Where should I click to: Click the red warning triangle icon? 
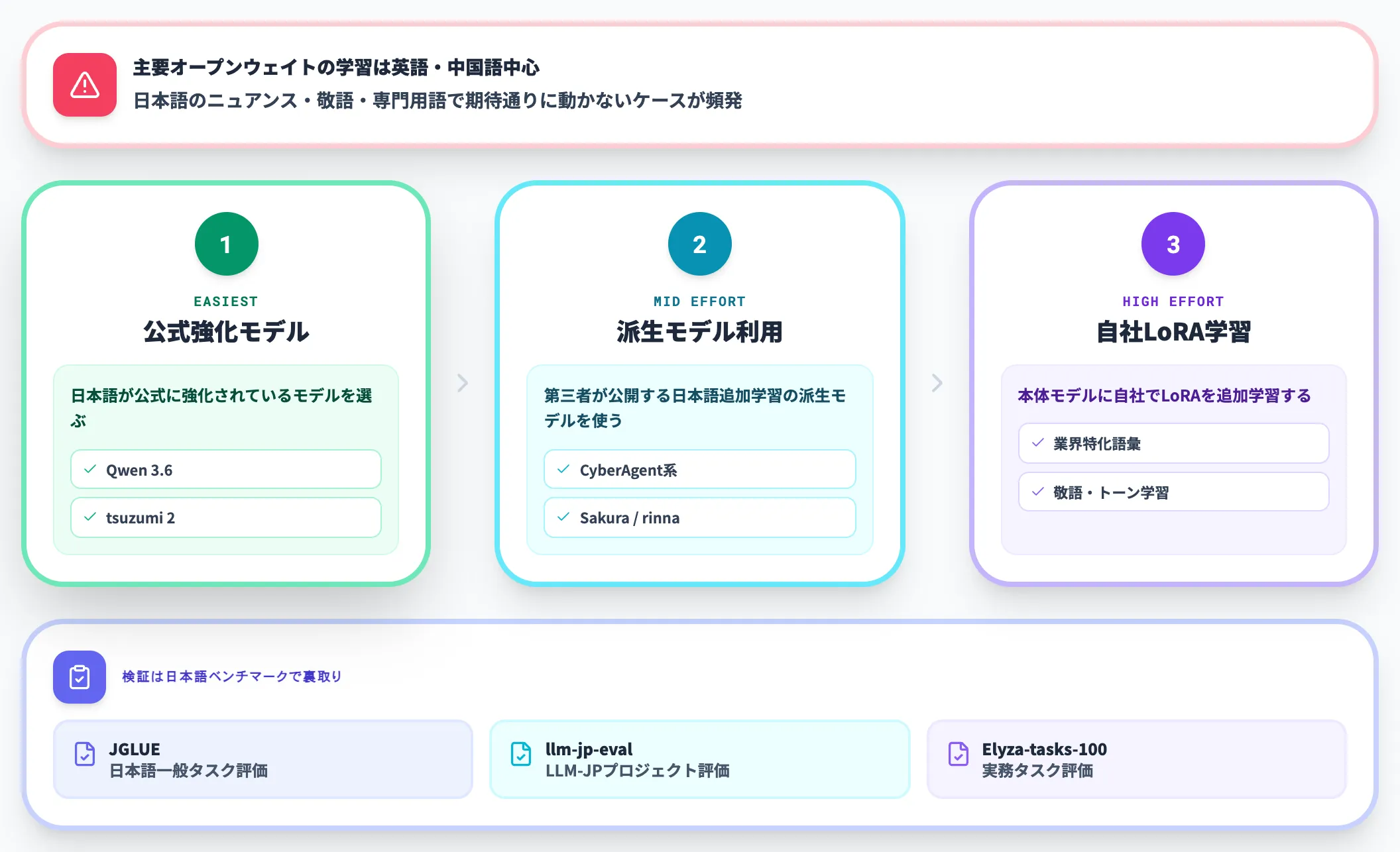(85, 85)
